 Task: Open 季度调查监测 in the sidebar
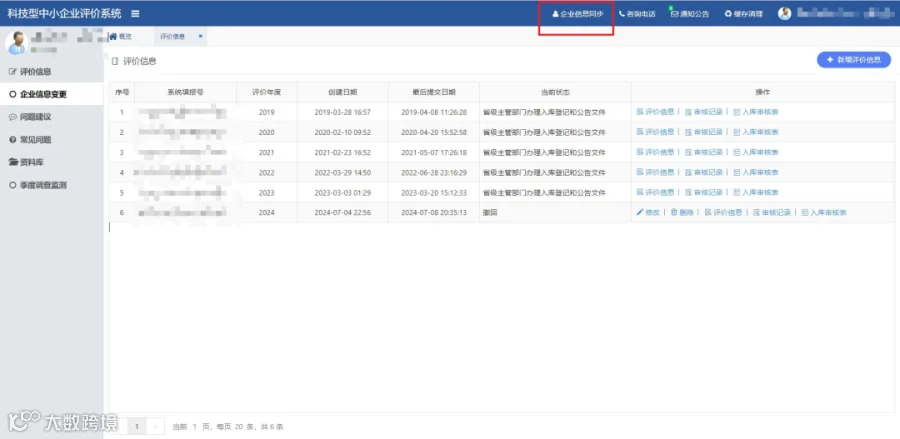pos(52,185)
